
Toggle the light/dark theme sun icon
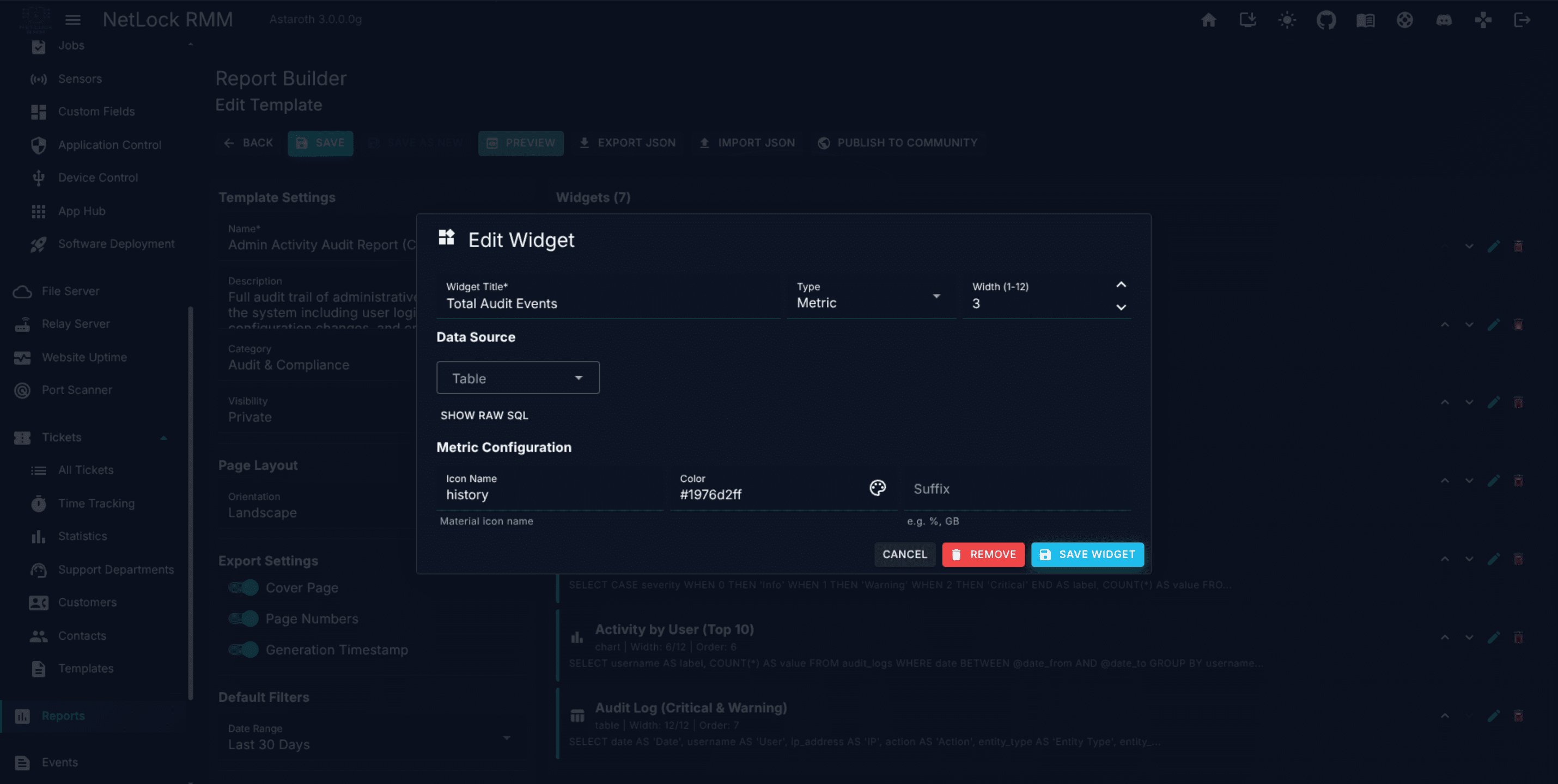tap(1287, 20)
